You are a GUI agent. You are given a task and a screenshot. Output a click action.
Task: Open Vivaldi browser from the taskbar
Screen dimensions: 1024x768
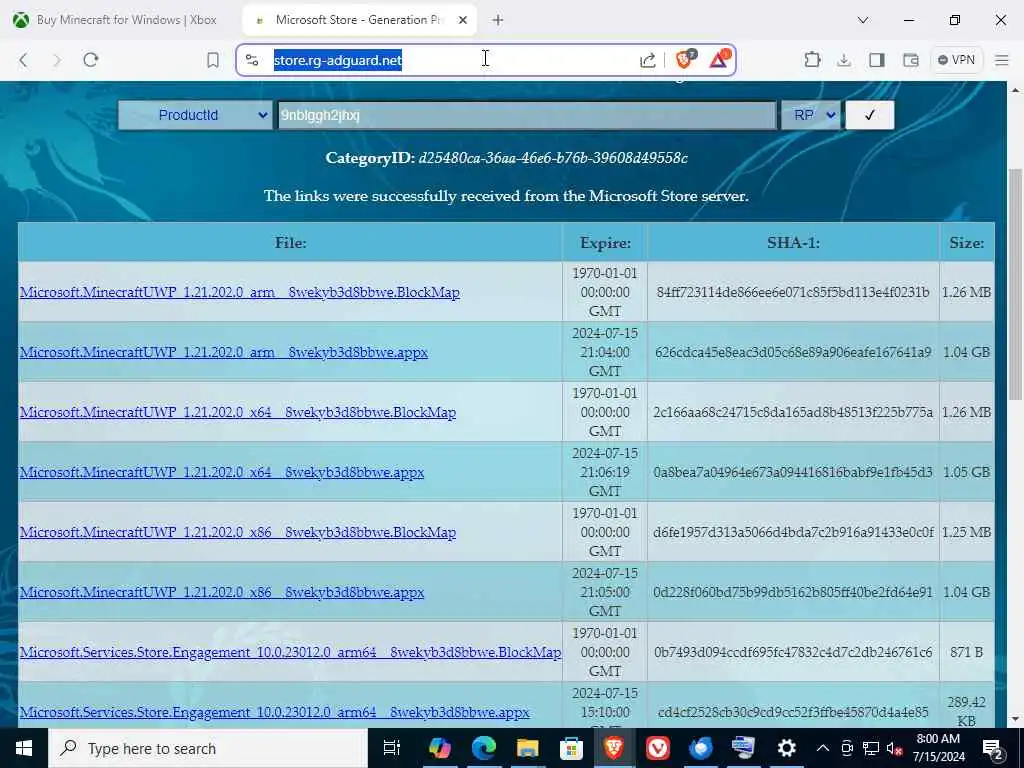tap(658, 748)
